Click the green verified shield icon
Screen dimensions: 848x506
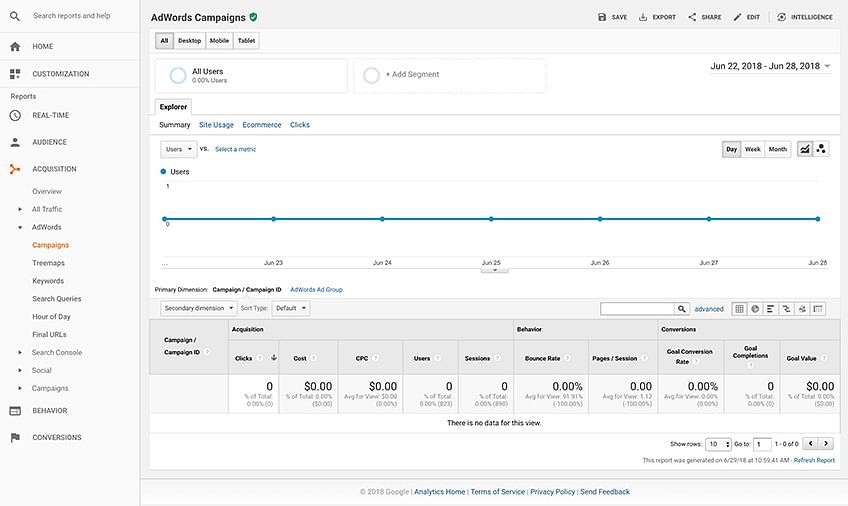(253, 17)
